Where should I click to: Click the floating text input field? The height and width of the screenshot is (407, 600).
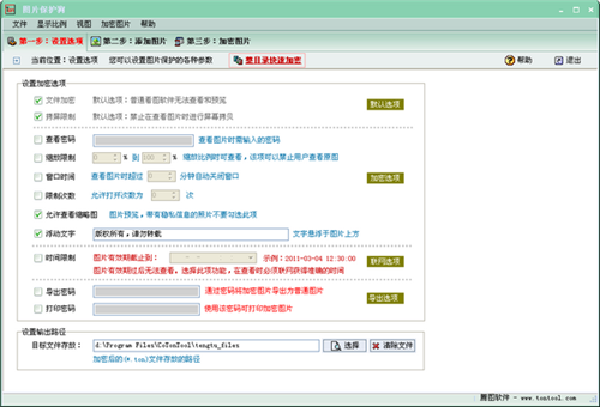coord(191,234)
